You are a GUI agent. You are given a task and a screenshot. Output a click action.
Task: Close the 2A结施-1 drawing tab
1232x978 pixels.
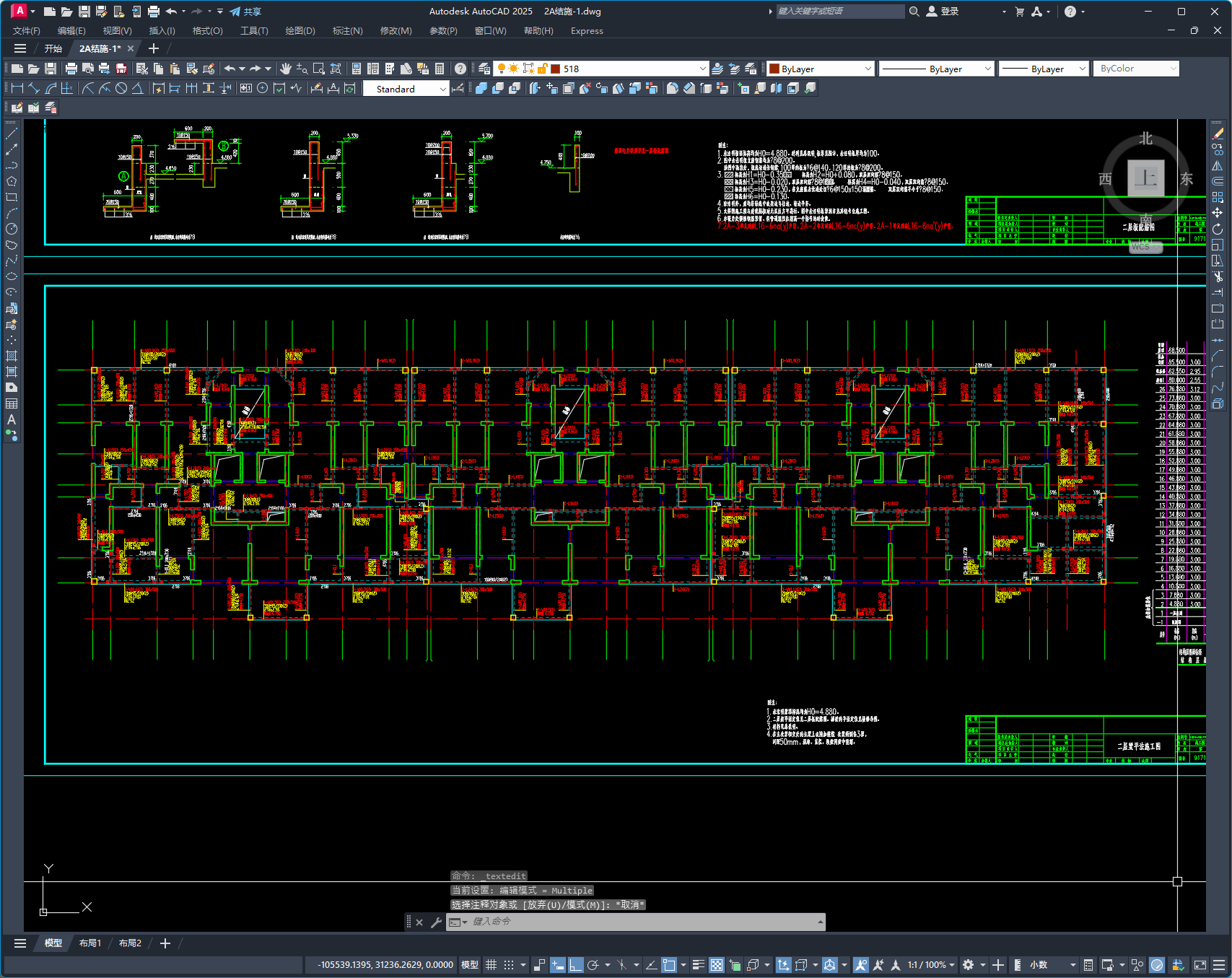tap(131, 49)
